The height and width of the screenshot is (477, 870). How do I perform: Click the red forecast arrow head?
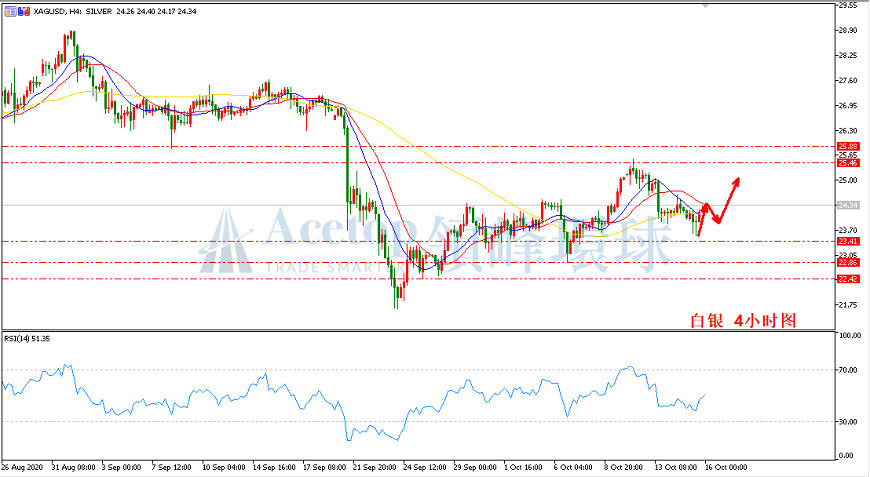736,181
